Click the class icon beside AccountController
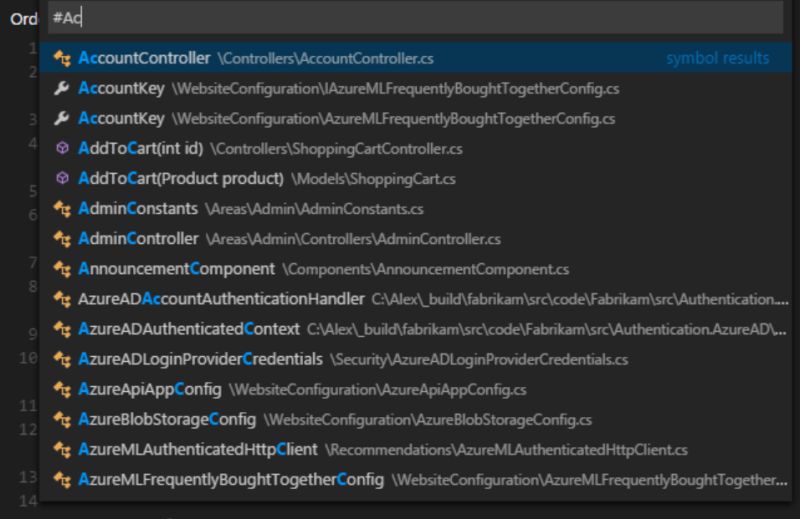 [x=62, y=58]
